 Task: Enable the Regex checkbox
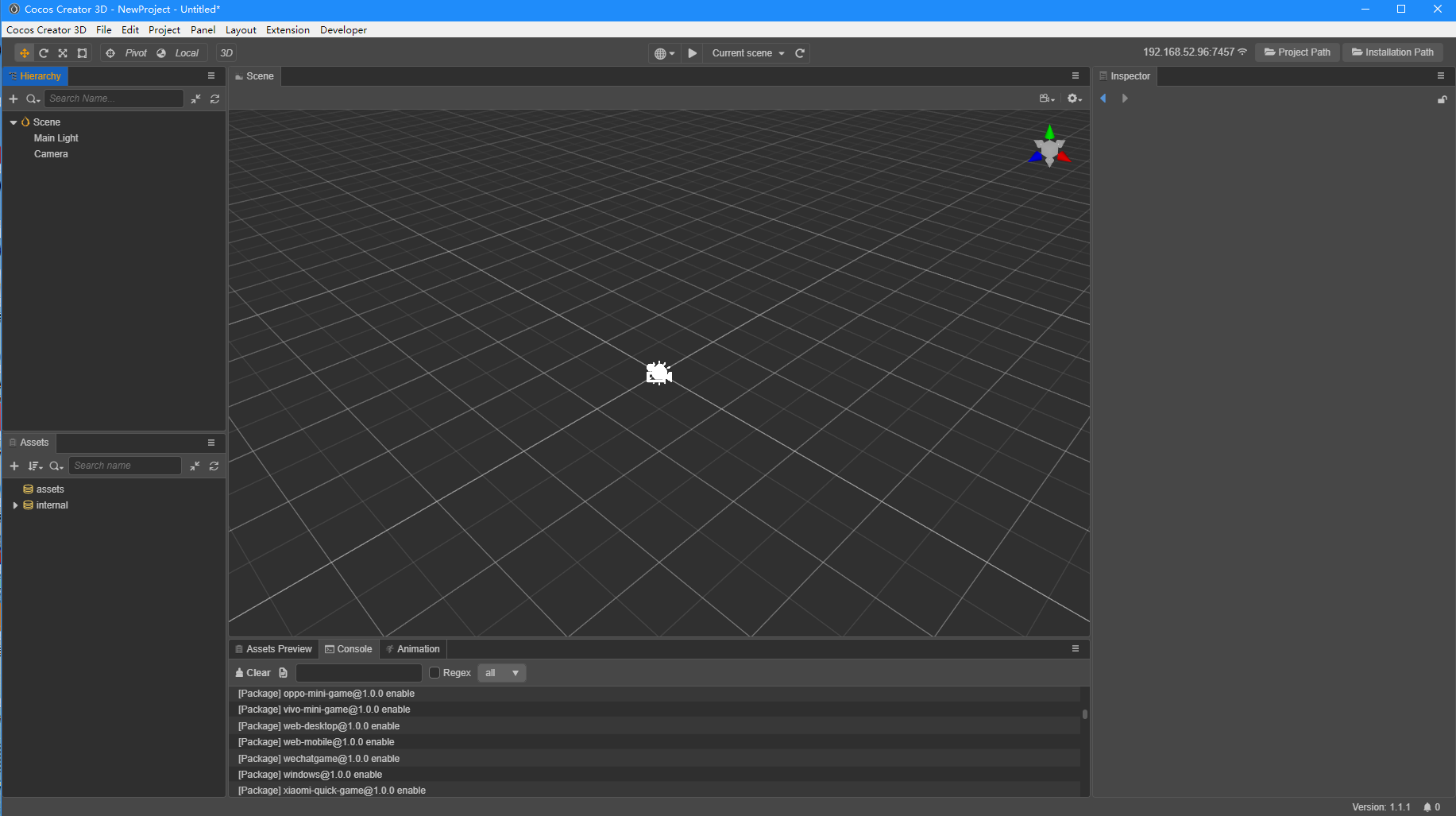[x=434, y=673]
